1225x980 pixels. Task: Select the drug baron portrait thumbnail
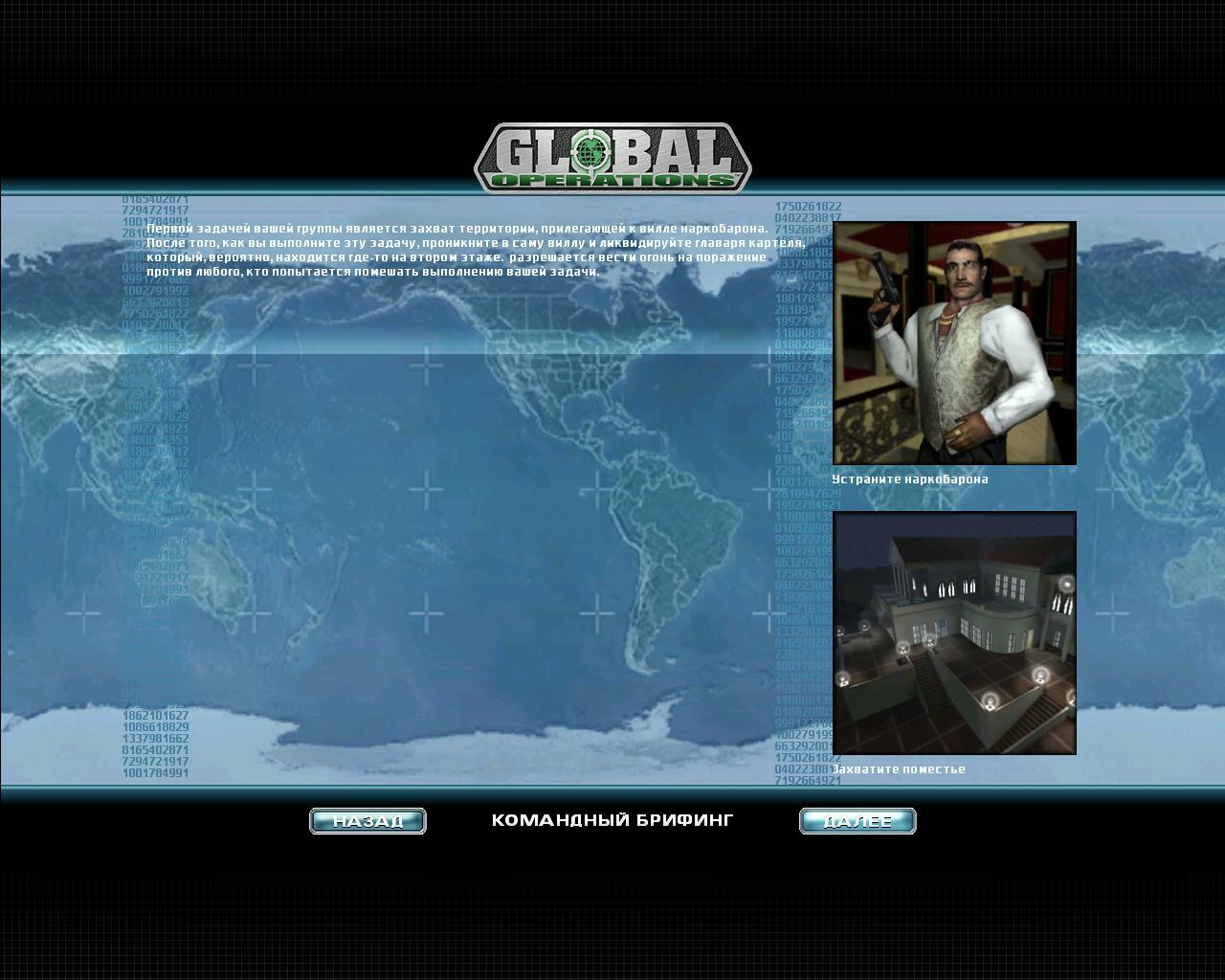tap(954, 344)
